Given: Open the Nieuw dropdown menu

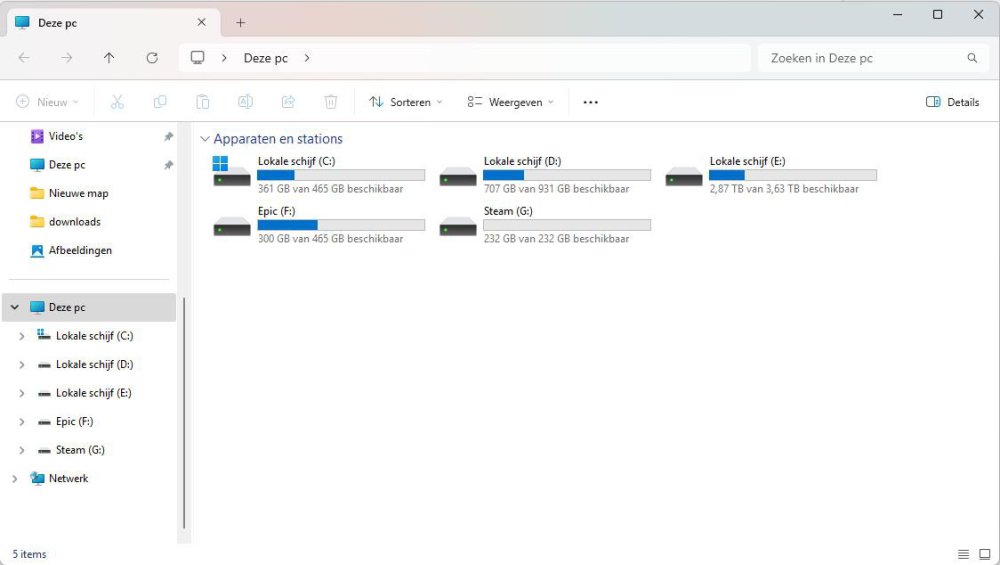Looking at the screenshot, I should (x=48, y=102).
